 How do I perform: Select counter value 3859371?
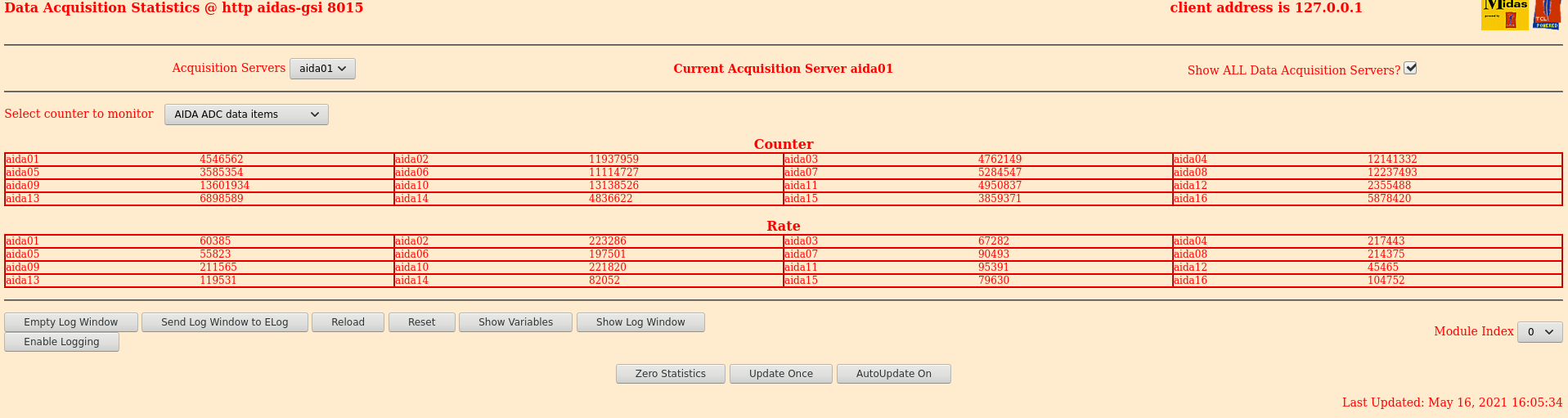pos(1000,199)
